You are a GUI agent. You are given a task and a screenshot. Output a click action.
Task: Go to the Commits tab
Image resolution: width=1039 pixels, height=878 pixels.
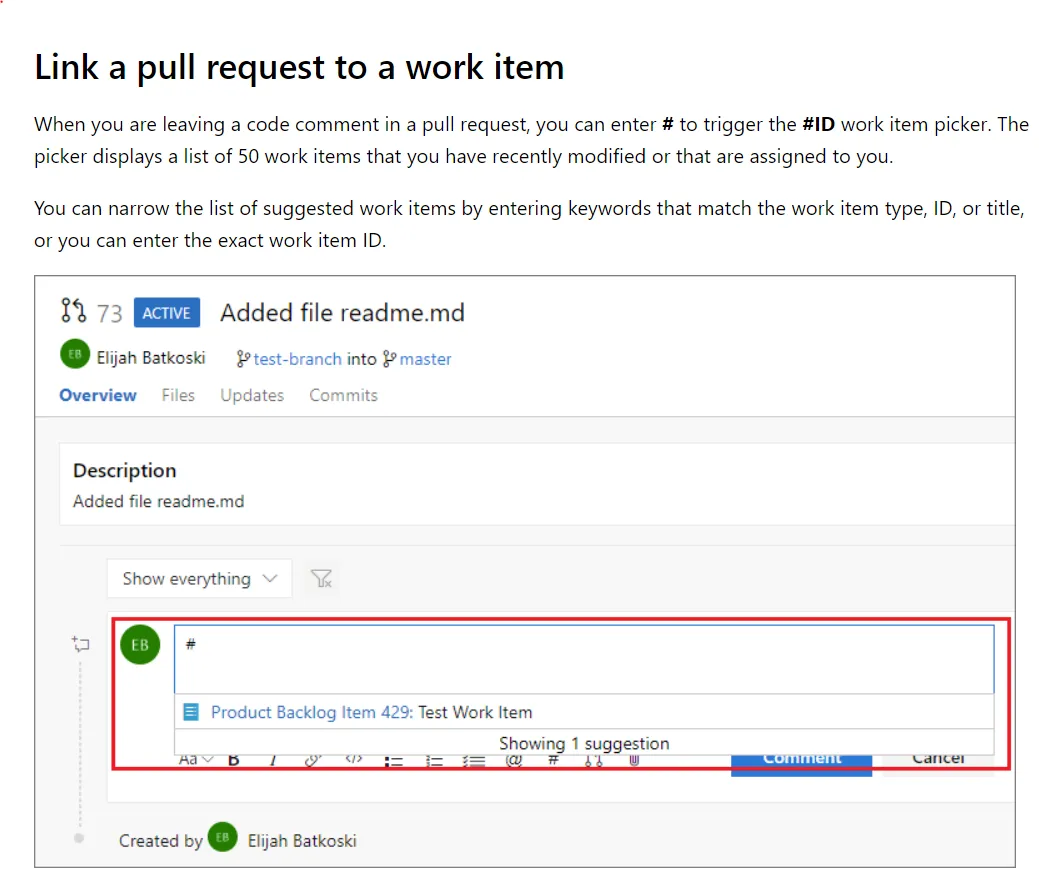pyautogui.click(x=343, y=395)
